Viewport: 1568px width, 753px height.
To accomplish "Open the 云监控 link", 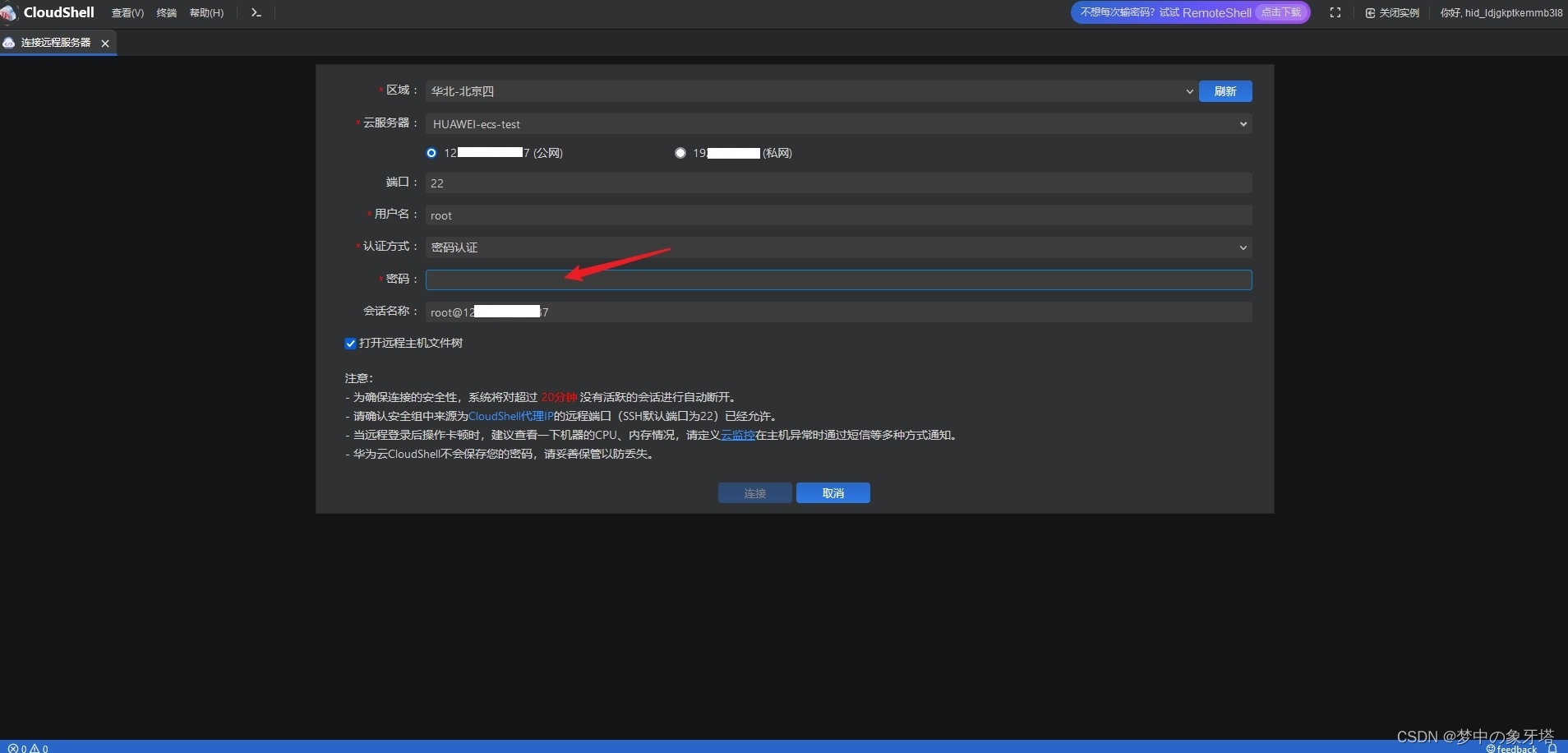I will pos(737,435).
